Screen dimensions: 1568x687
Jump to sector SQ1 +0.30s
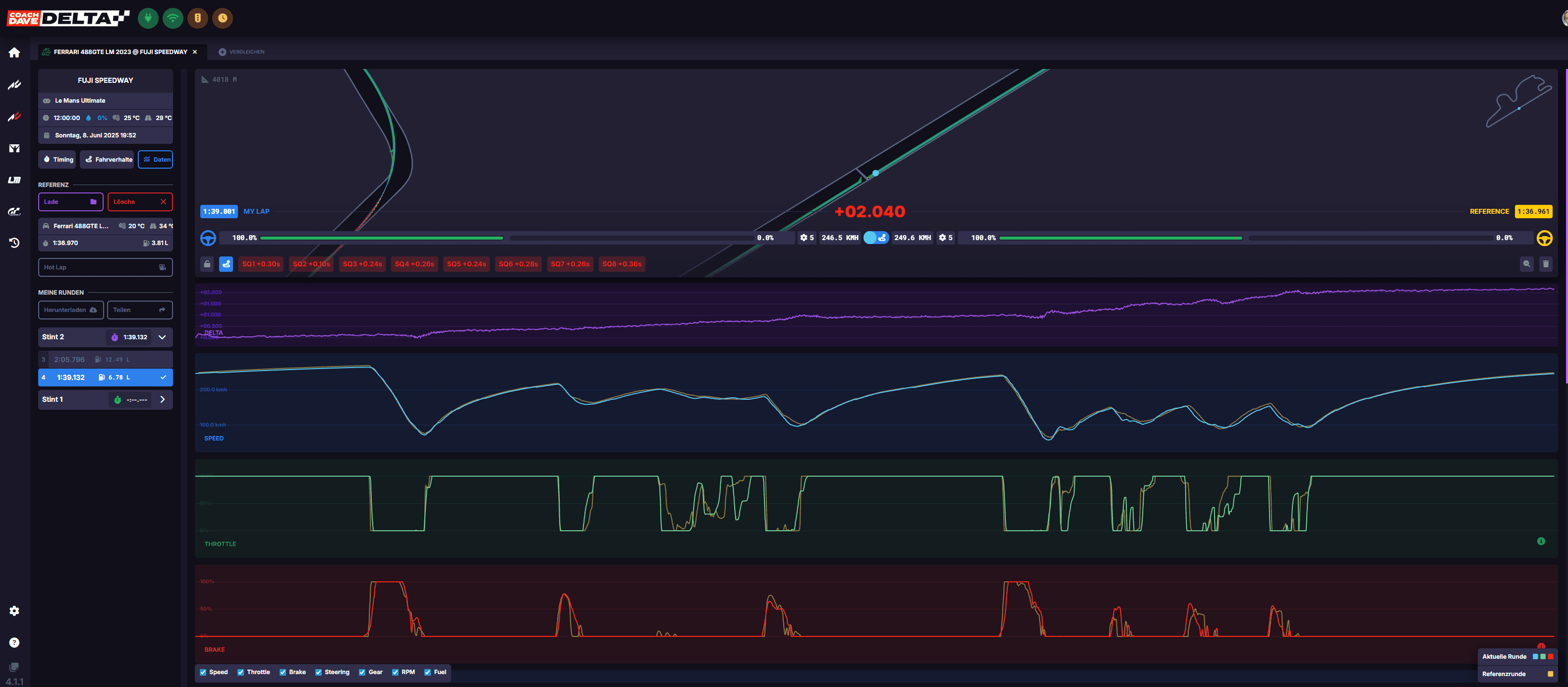pos(261,264)
